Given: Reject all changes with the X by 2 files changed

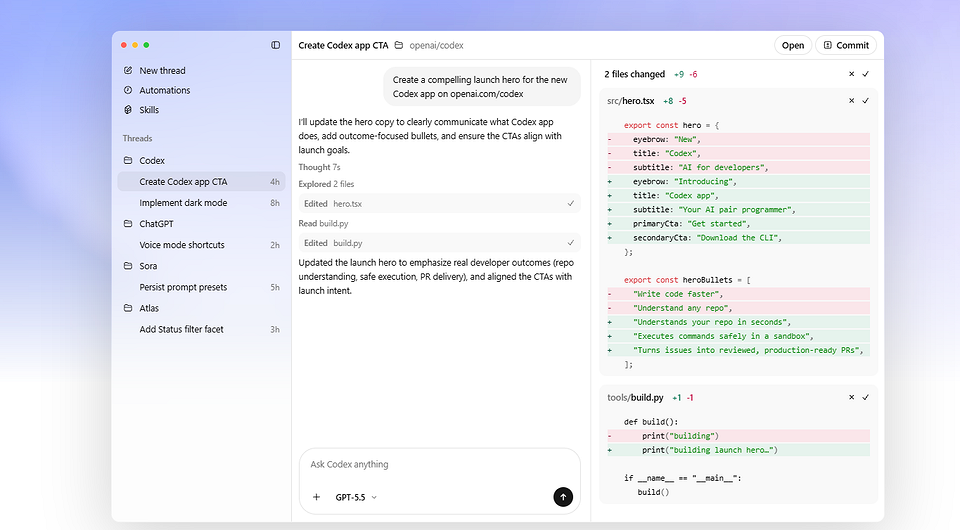Looking at the screenshot, I should pos(851,74).
